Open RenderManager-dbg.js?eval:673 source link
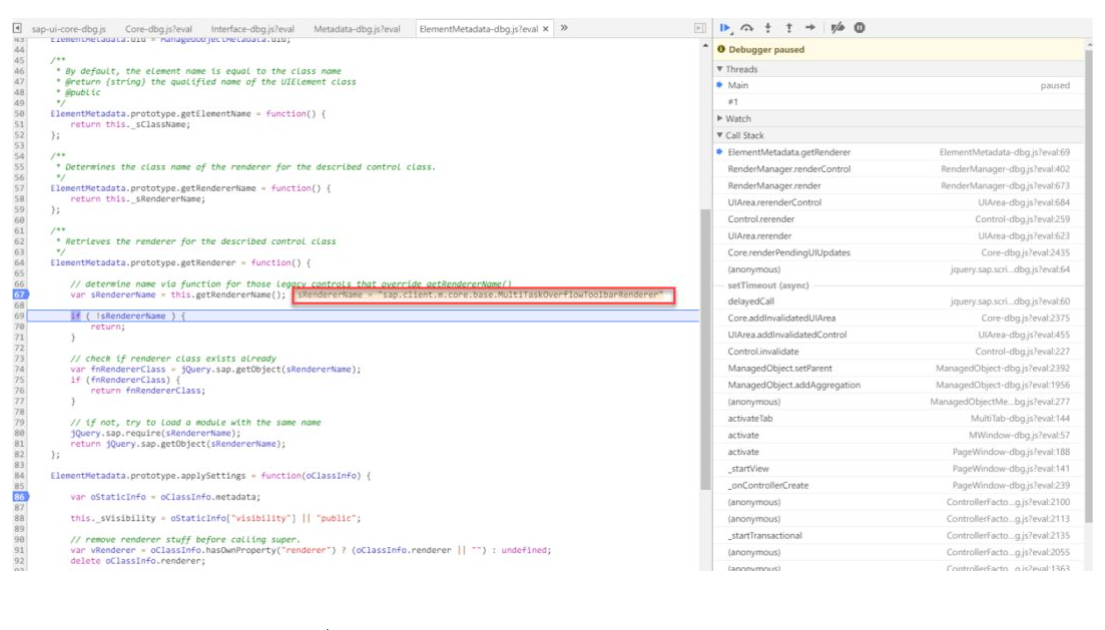 click(x=1005, y=185)
